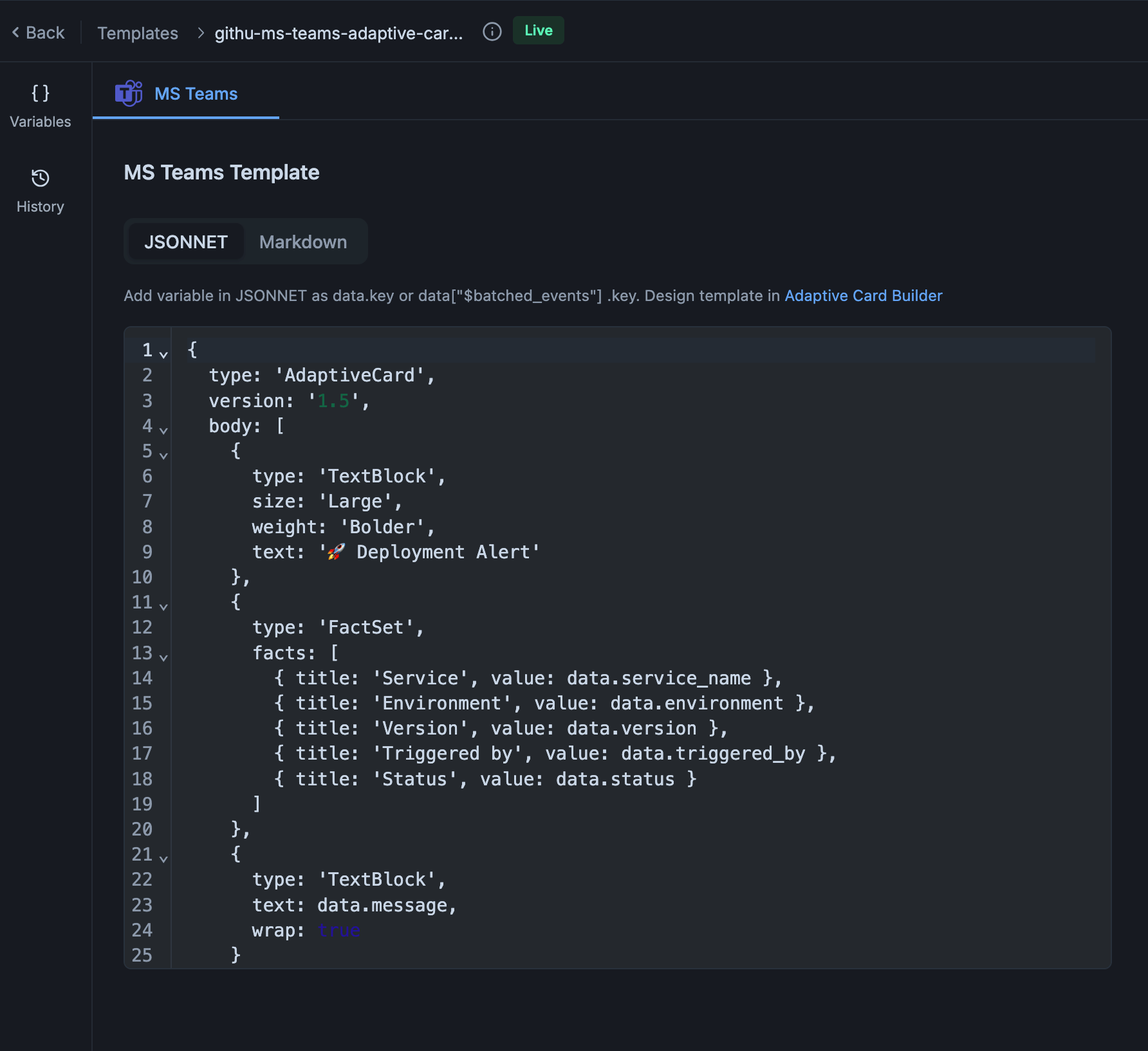Go back using the Back arrow
Image resolution: width=1148 pixels, height=1051 pixels.
coord(38,33)
